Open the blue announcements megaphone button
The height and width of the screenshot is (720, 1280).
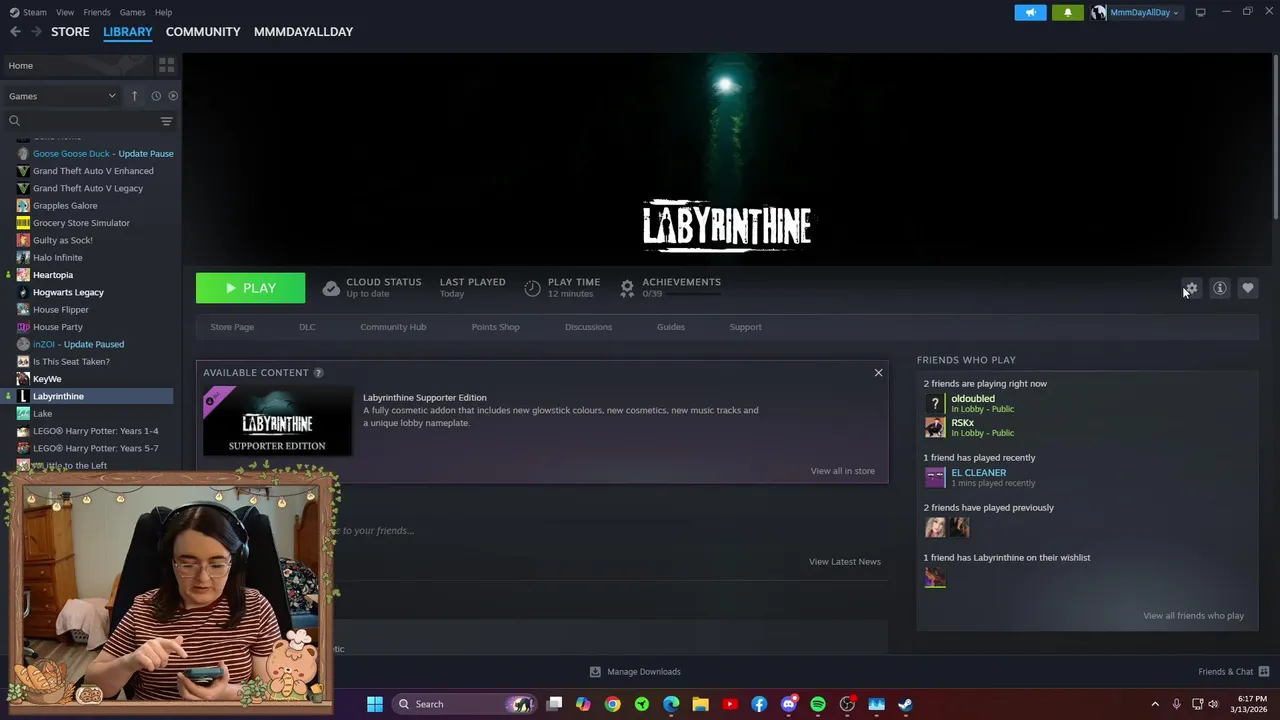tap(1030, 12)
